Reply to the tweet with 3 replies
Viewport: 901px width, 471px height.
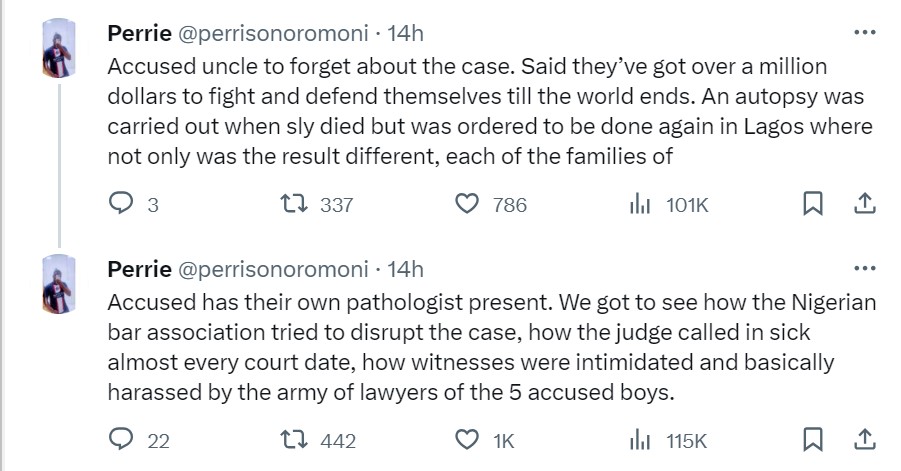[121, 205]
